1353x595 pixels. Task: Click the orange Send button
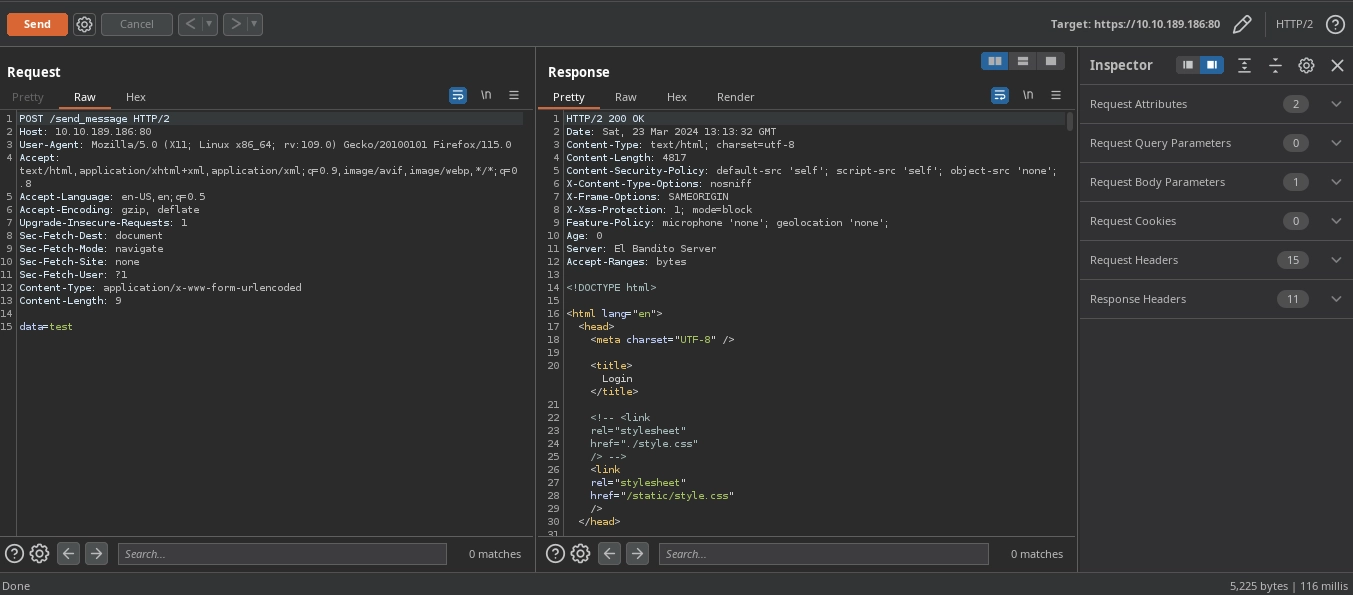37,24
